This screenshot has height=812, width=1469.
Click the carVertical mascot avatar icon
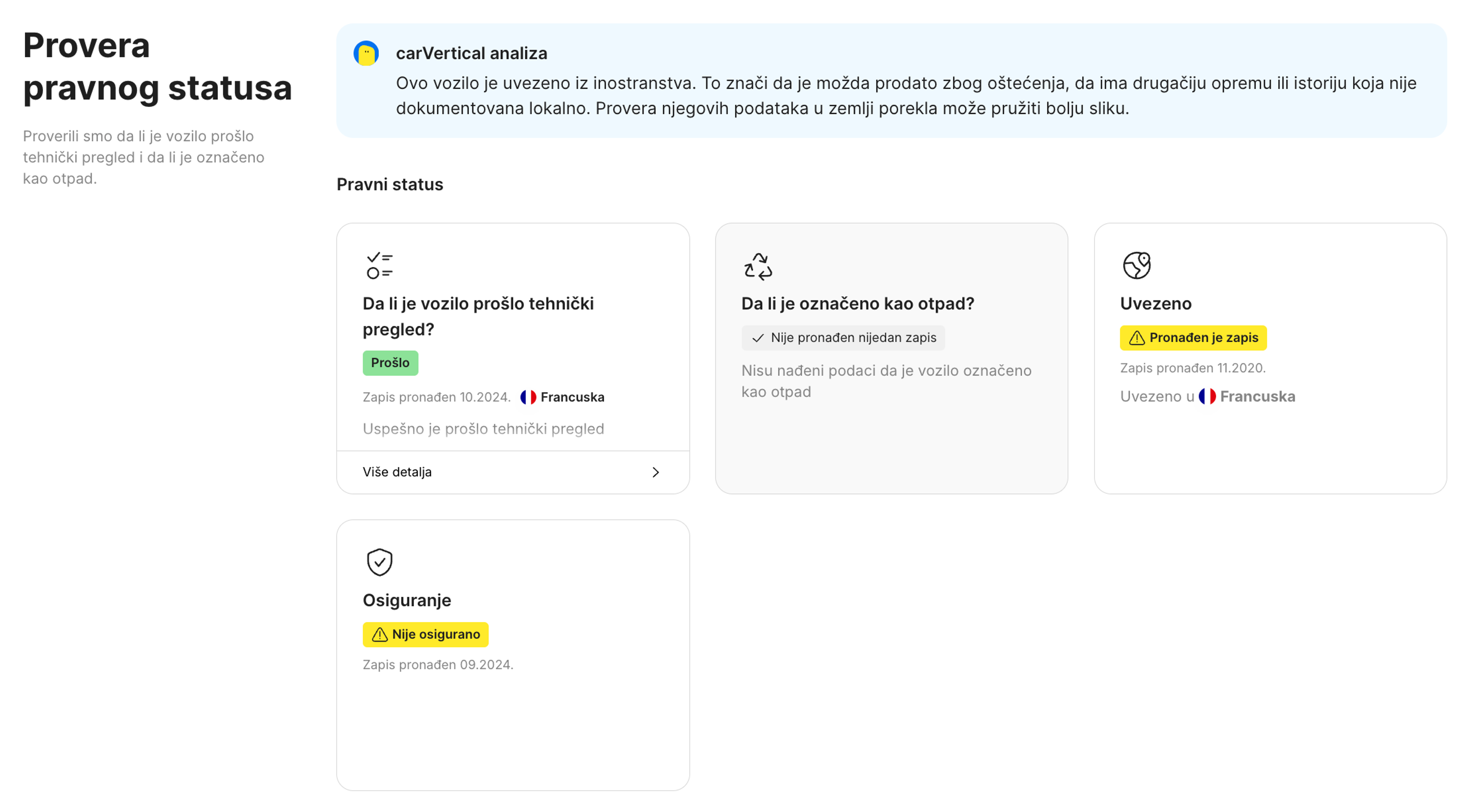[366, 53]
